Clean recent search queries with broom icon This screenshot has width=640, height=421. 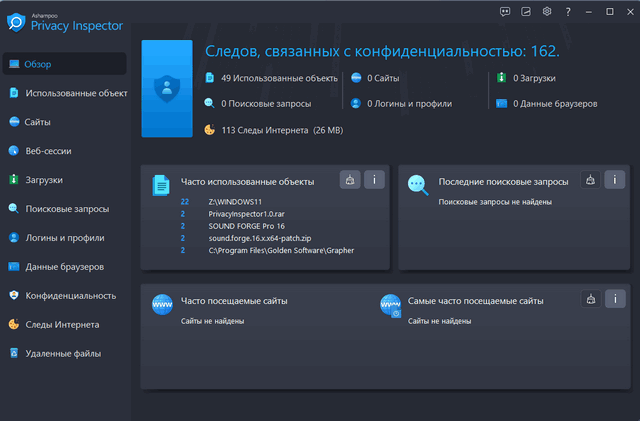[x=591, y=180]
